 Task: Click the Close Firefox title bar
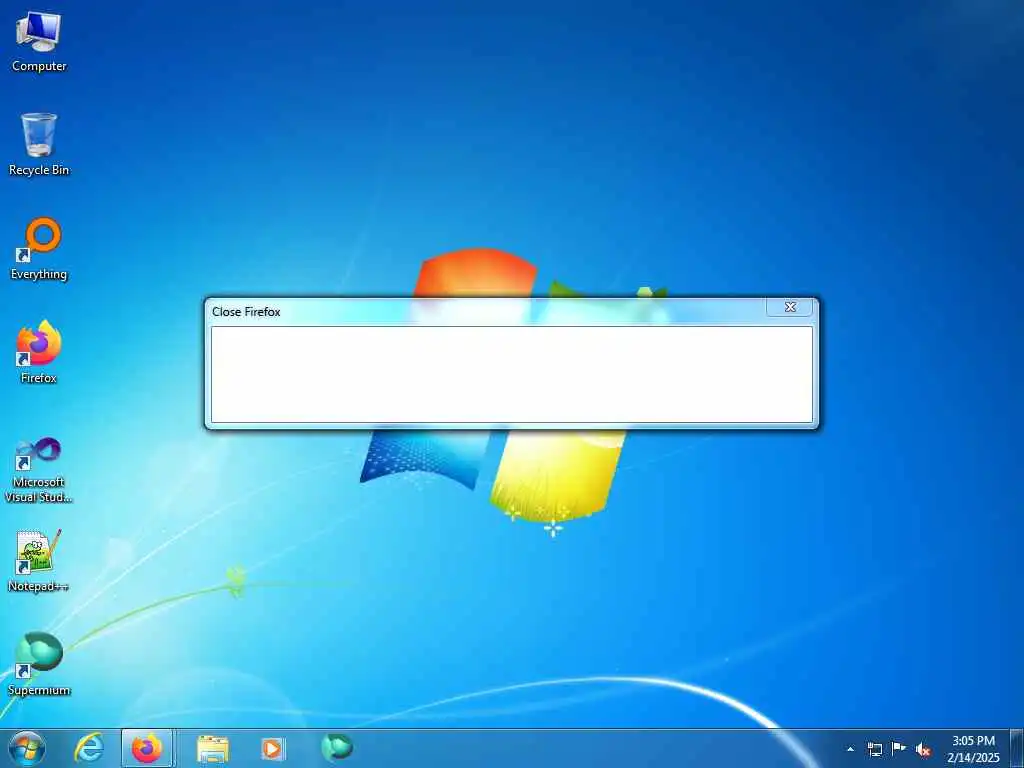pyautogui.click(x=487, y=312)
